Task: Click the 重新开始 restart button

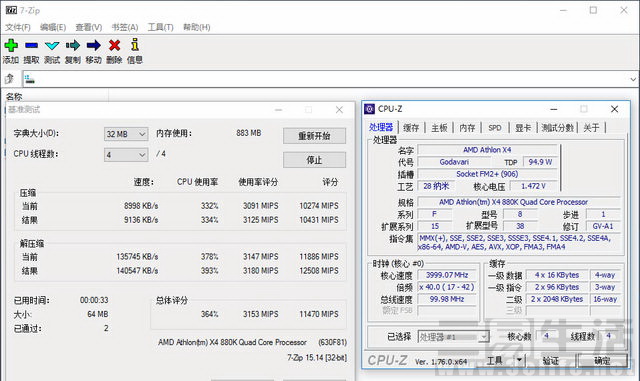Action: (314, 136)
